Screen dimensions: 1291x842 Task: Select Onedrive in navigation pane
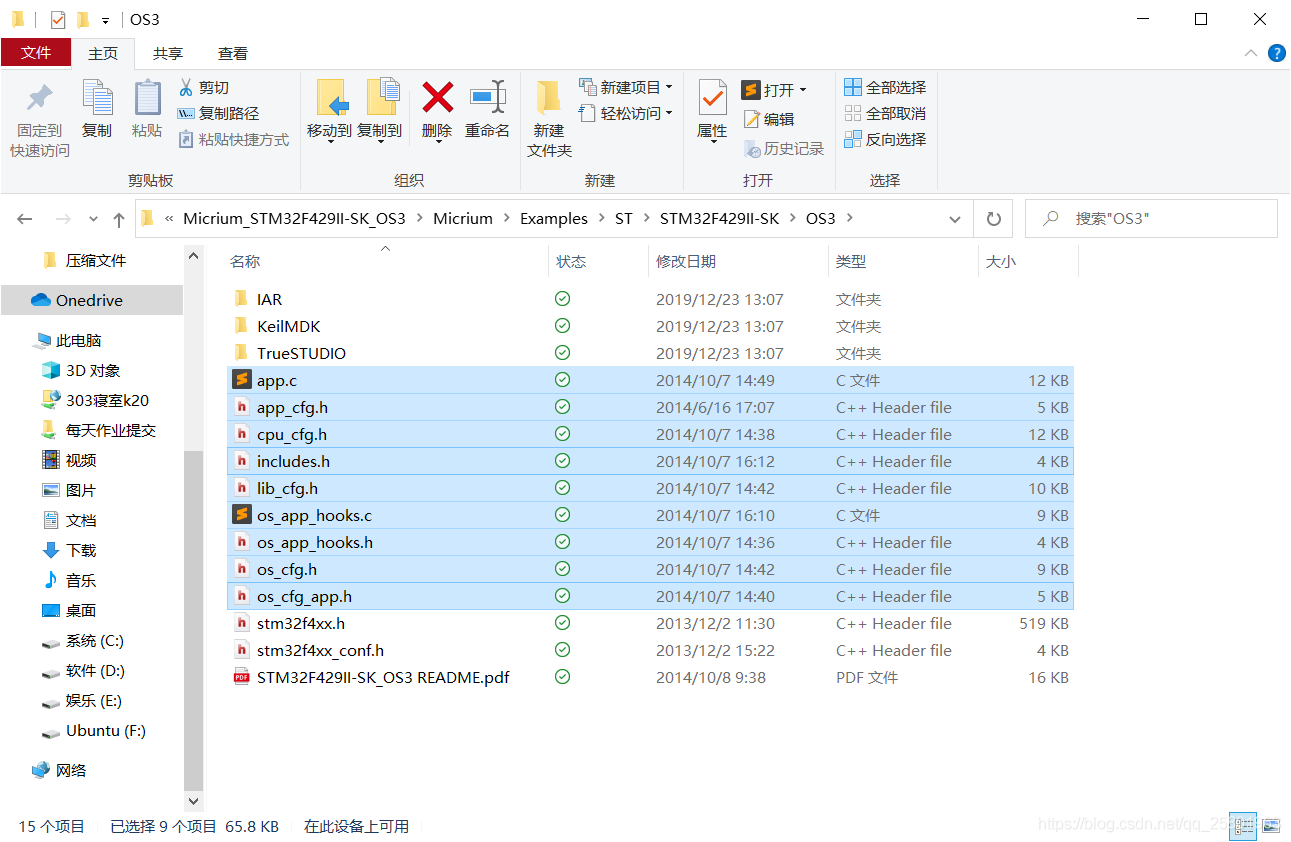[92, 300]
